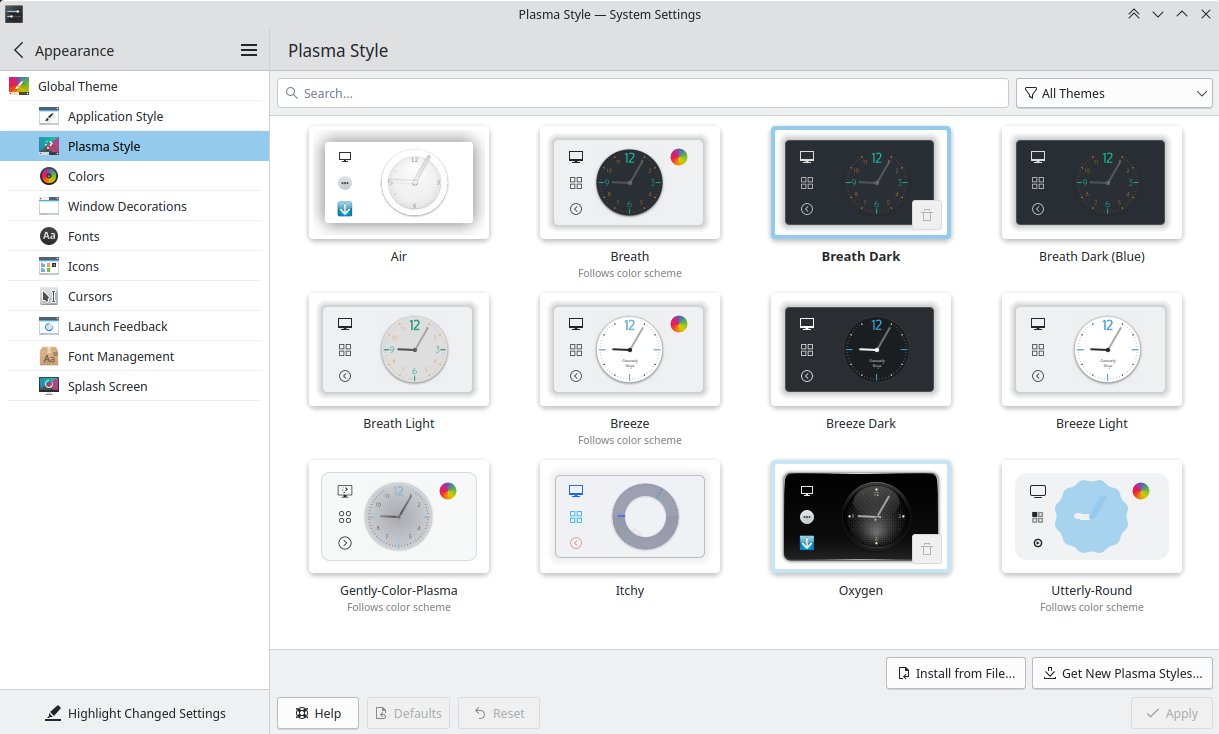
Task: Focus the Search text field
Action: click(643, 93)
